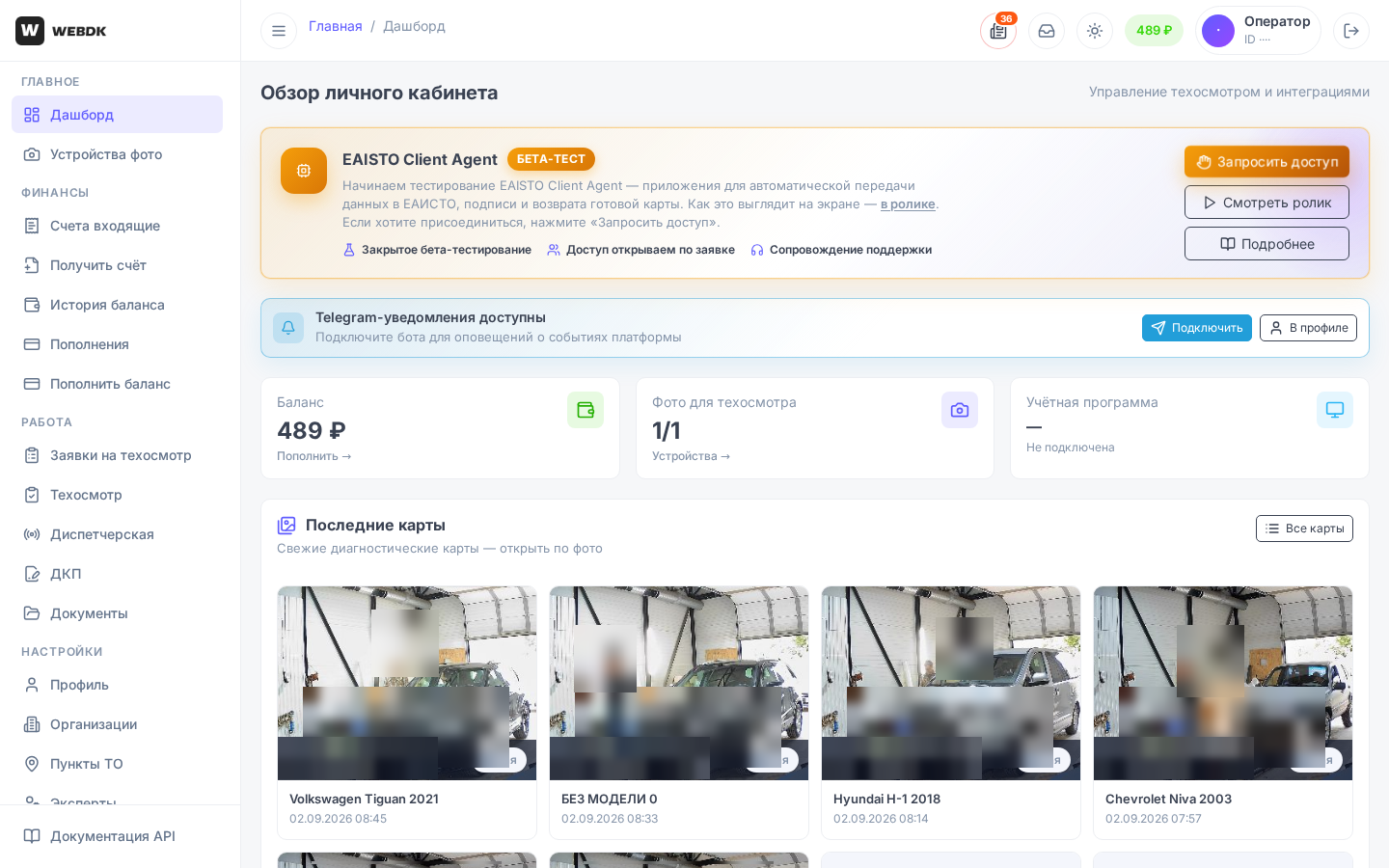Open Техосмотр in sidebar

click(117, 495)
